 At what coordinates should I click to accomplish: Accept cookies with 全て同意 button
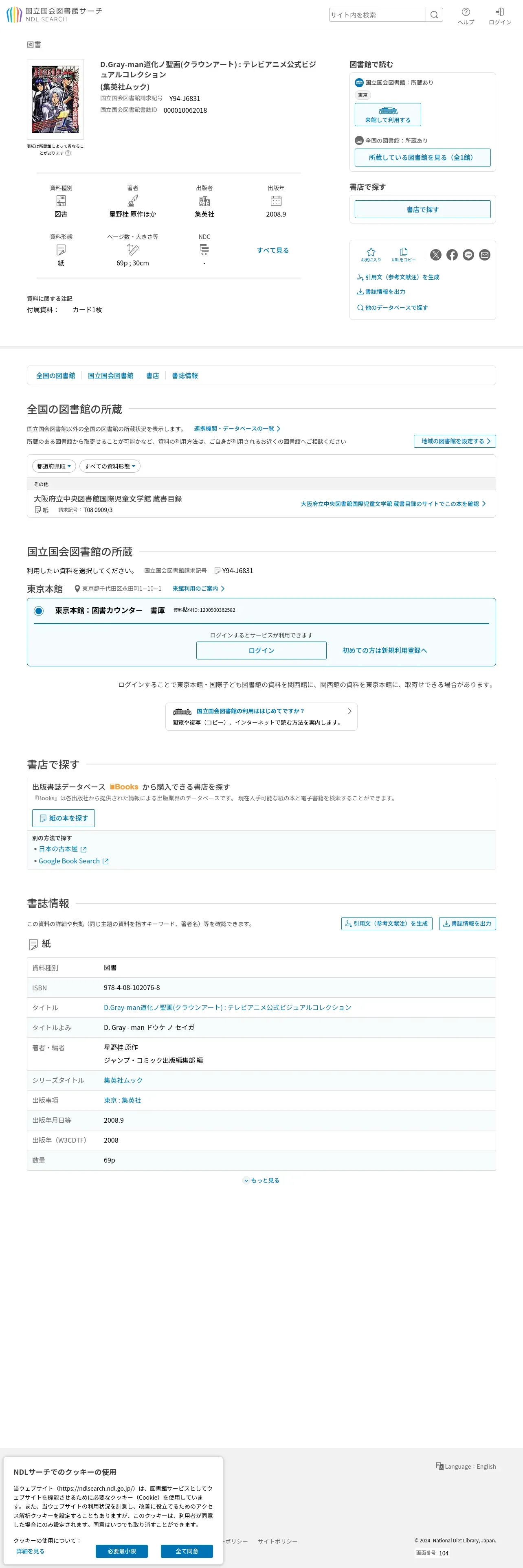pos(187,1551)
